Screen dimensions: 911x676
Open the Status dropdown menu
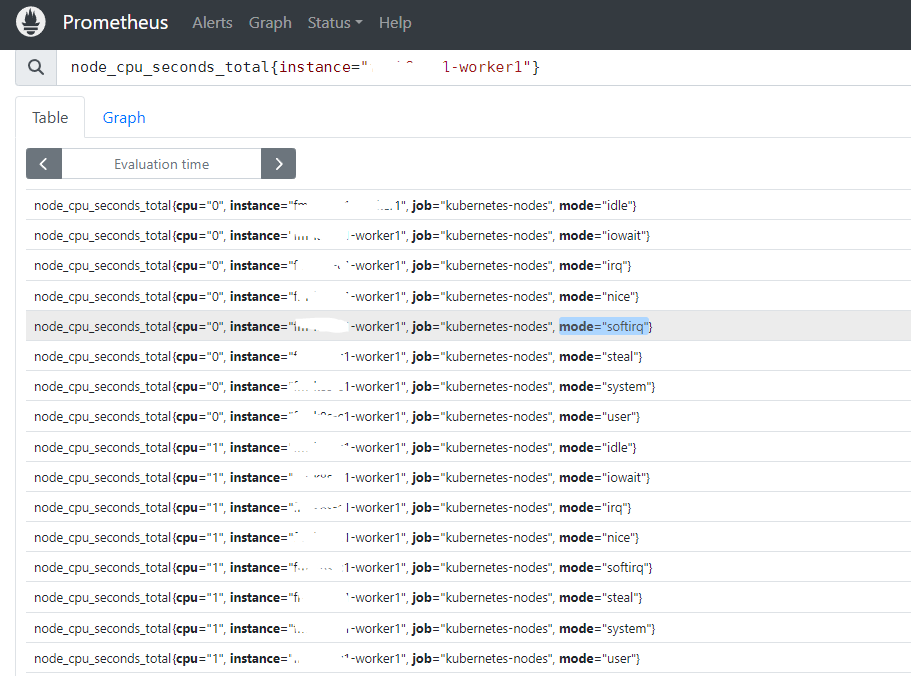click(x=335, y=22)
